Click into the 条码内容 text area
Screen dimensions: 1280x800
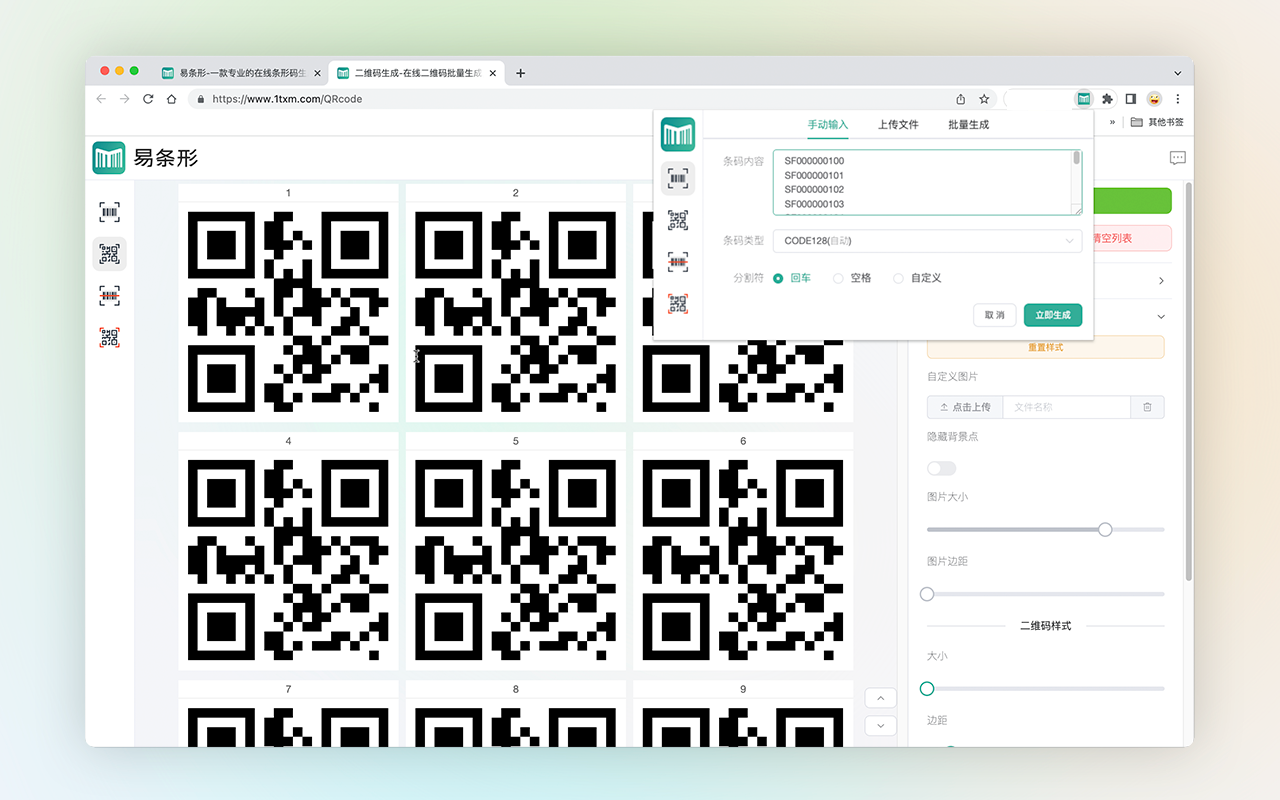point(927,182)
